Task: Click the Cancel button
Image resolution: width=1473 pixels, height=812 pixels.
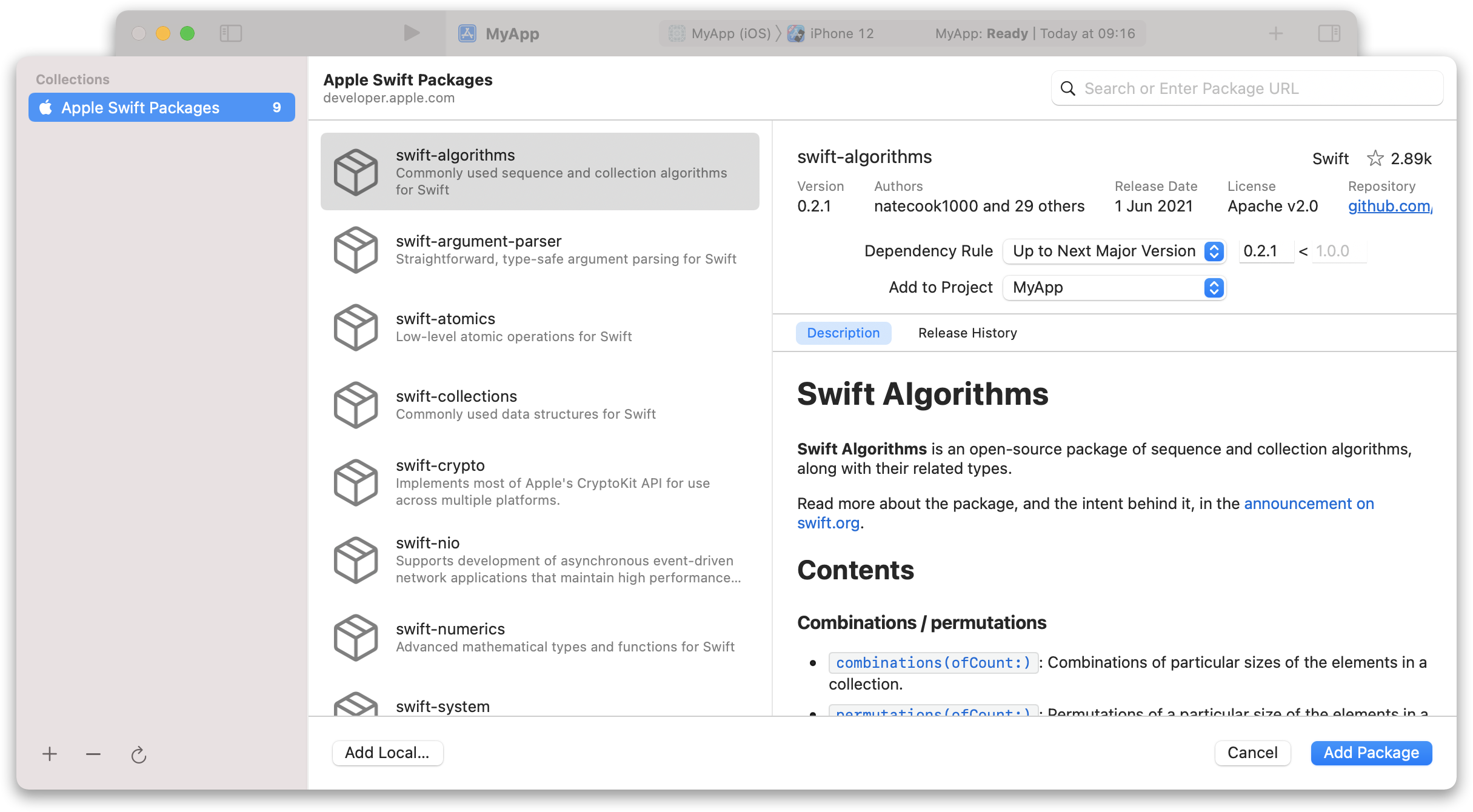Action: (x=1252, y=753)
